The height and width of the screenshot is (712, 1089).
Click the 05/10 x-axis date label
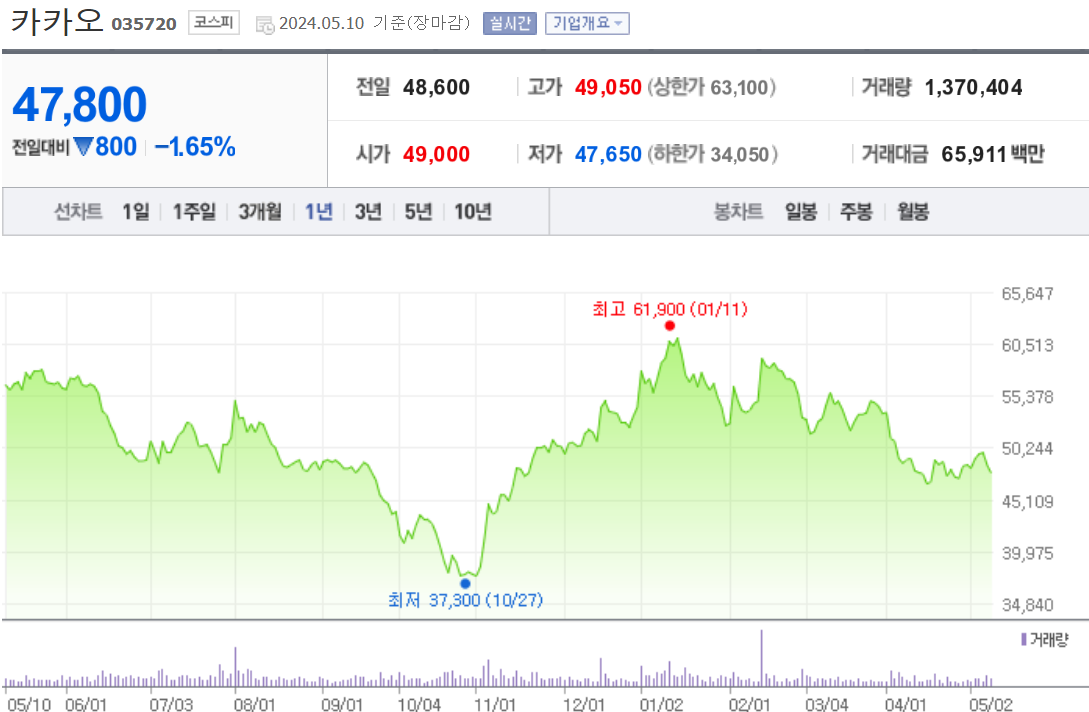29,704
